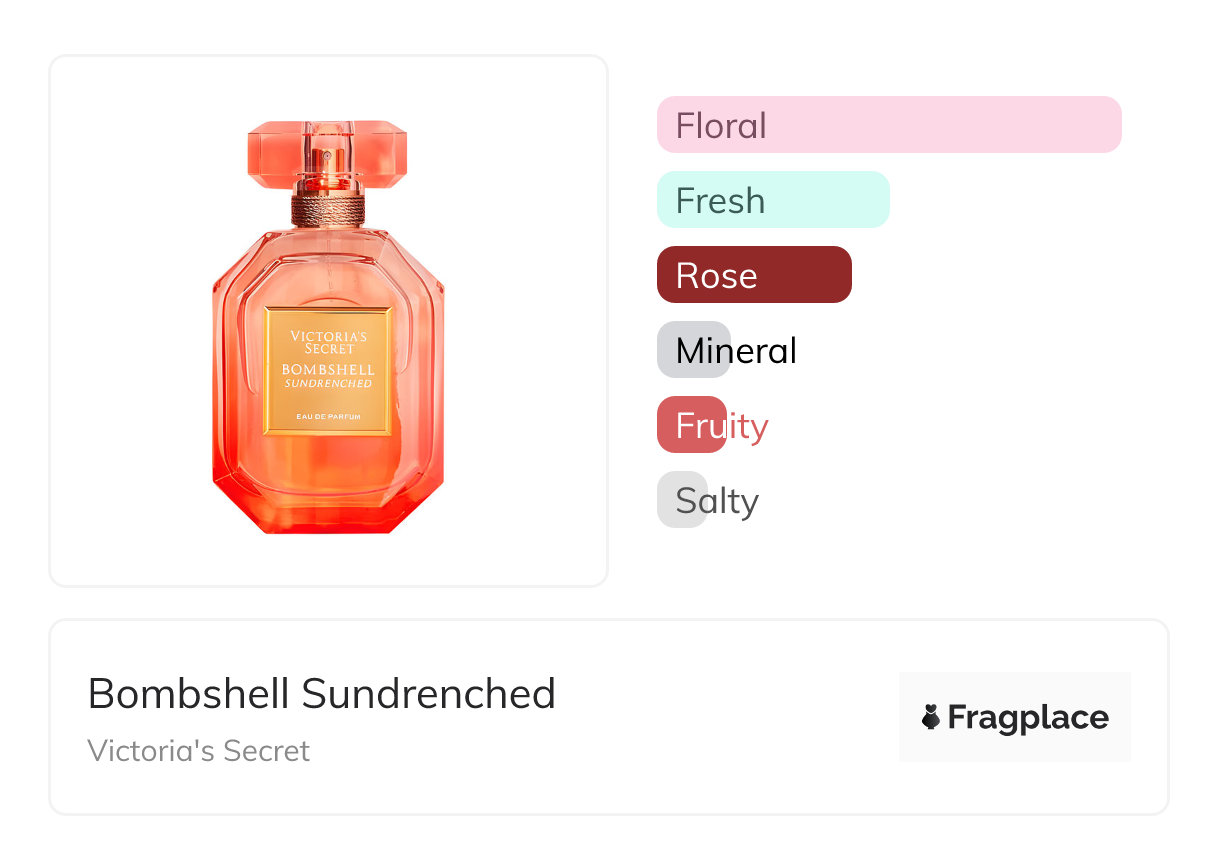
Task: Click the BOMBSHELL text on the gold label
Action: [x=328, y=370]
